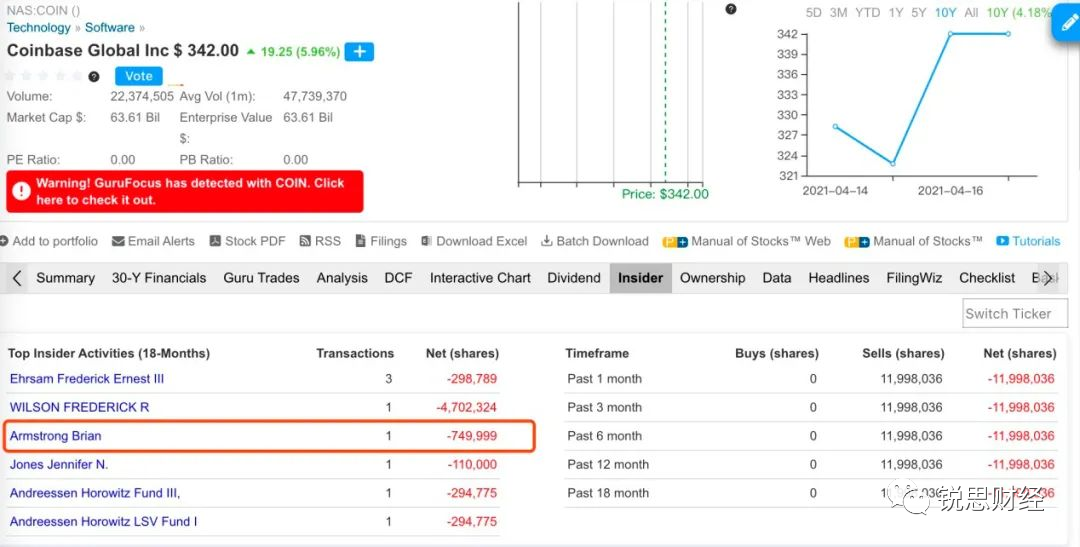The image size is (1080, 547).
Task: Click the Sells (shares) column header
Action: coord(903,353)
